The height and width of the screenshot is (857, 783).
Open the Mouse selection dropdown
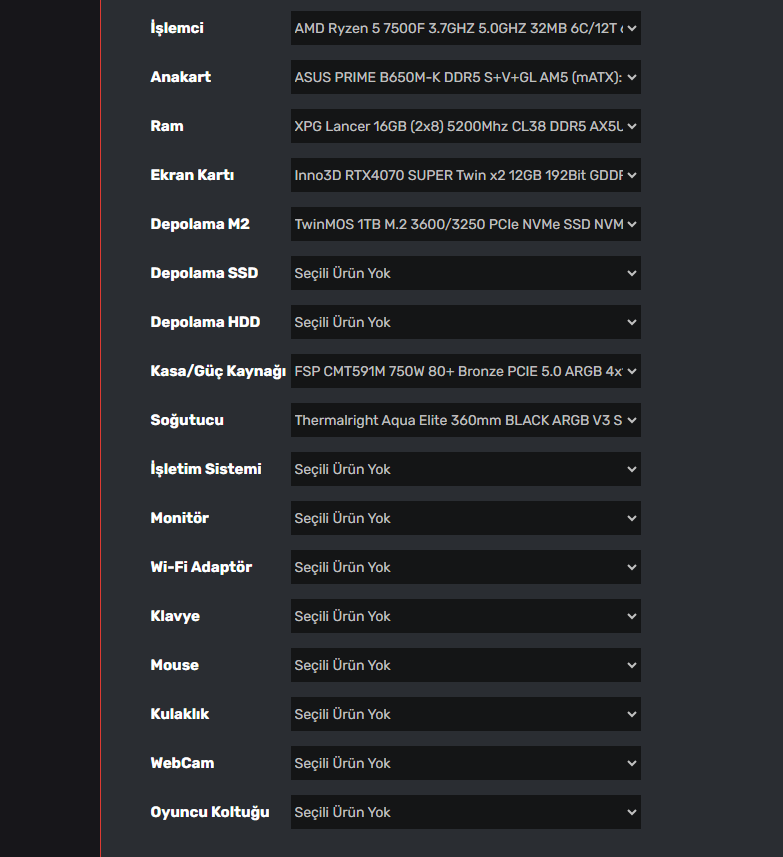(465, 665)
